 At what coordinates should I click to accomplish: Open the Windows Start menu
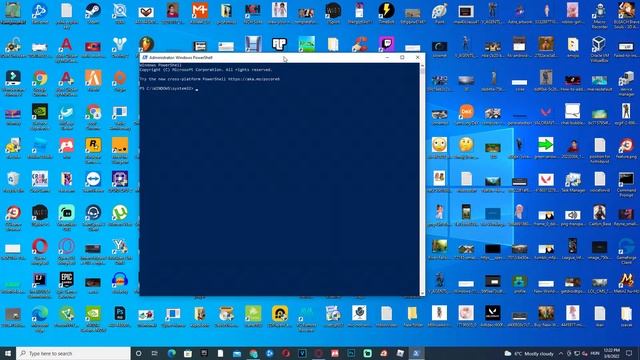coord(8,353)
